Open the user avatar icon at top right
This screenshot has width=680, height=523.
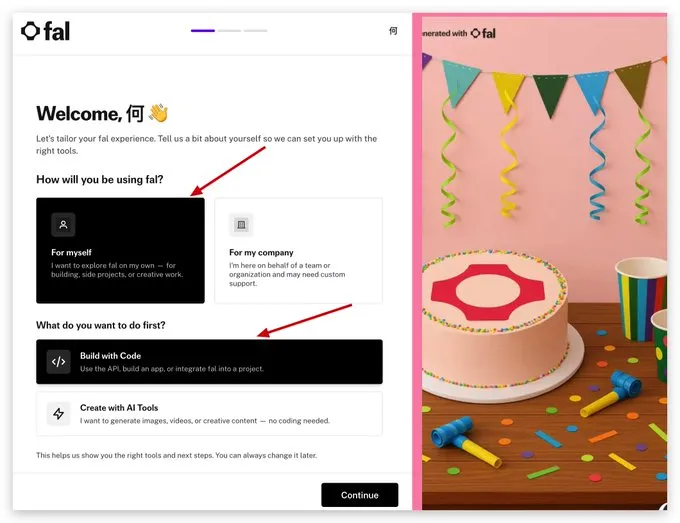(393, 31)
